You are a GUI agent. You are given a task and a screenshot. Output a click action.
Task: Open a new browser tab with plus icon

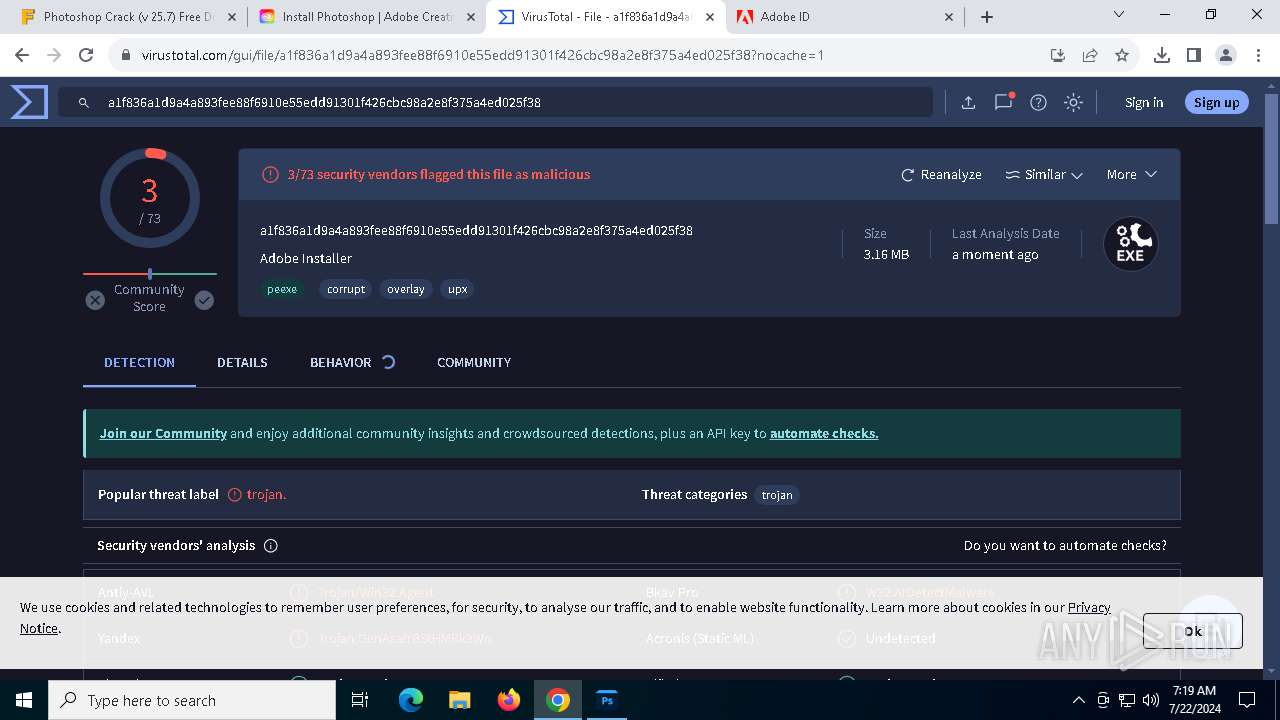coord(987,17)
